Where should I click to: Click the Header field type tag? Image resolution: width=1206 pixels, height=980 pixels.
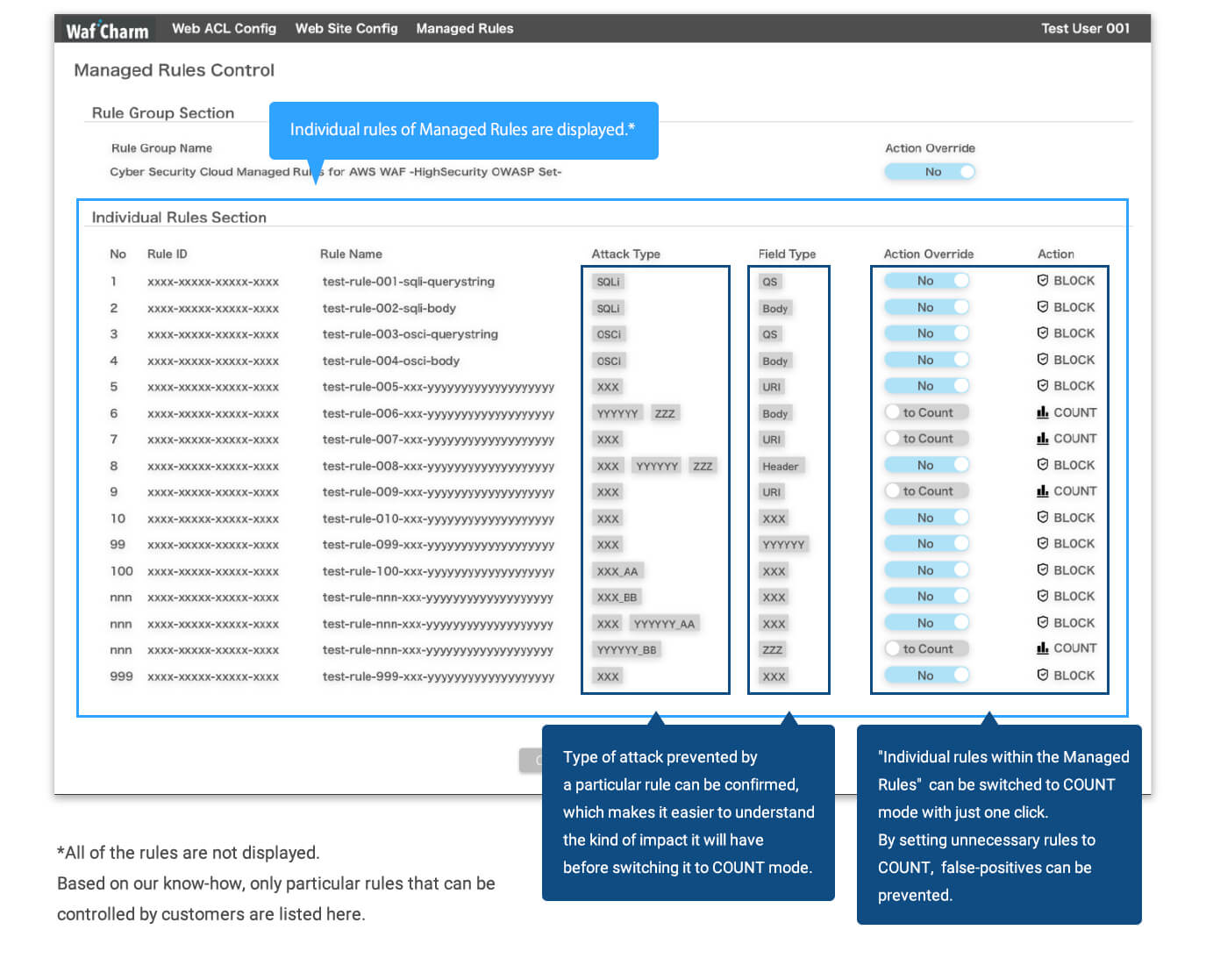click(781, 466)
